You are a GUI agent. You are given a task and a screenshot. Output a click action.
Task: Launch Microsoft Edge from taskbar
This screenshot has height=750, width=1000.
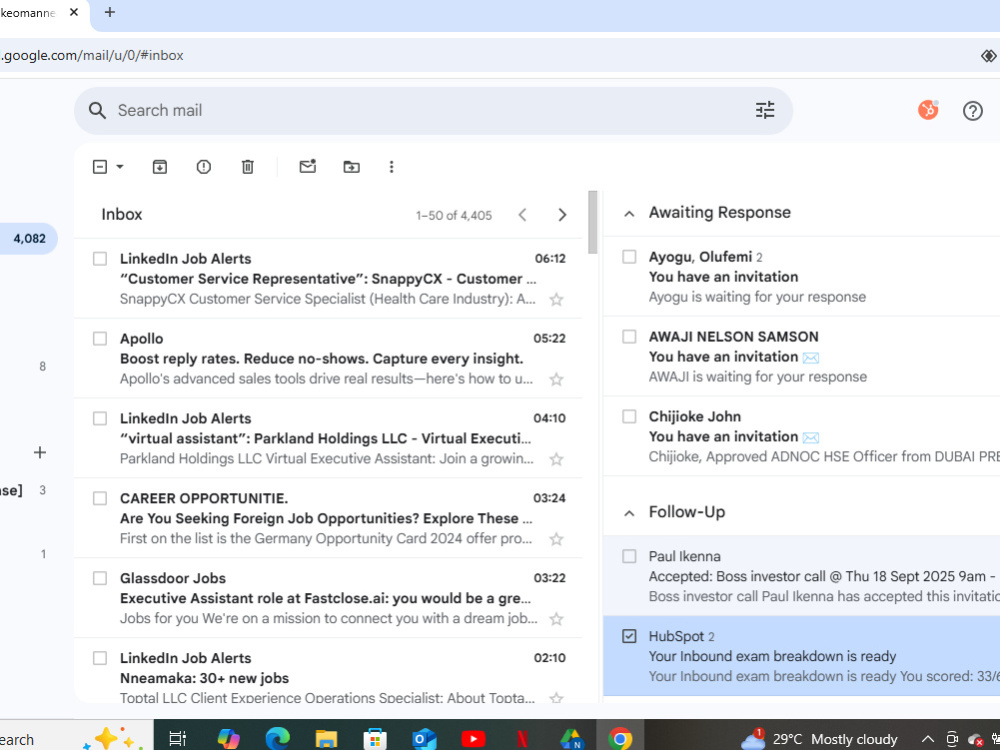(277, 739)
